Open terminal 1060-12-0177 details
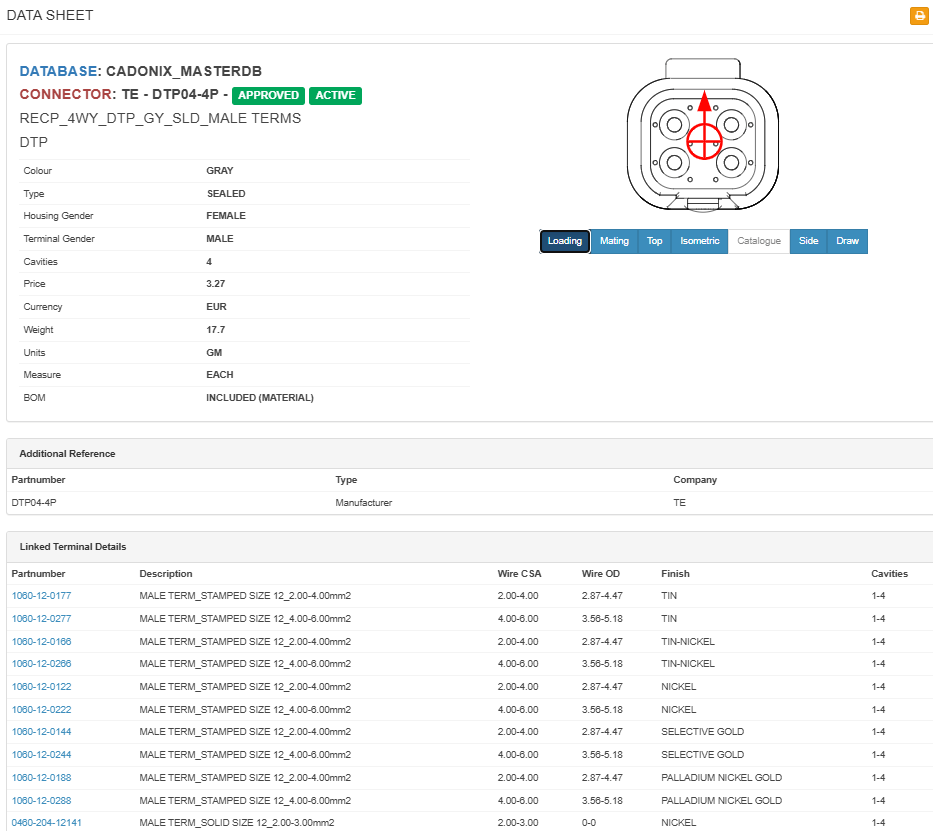Image resolution: width=933 pixels, height=831 pixels. coord(41,595)
